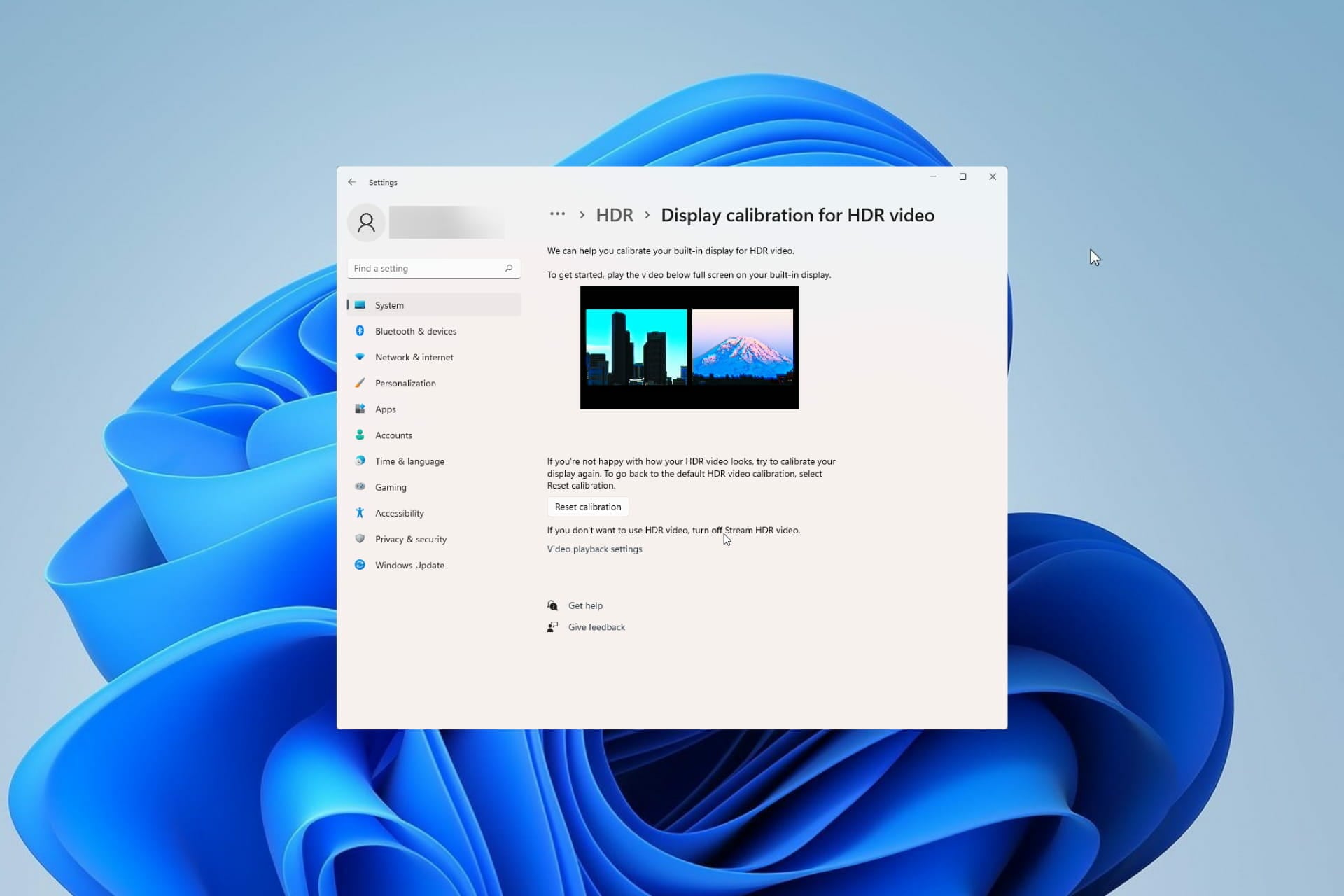Click the search magnifier icon

click(510, 268)
